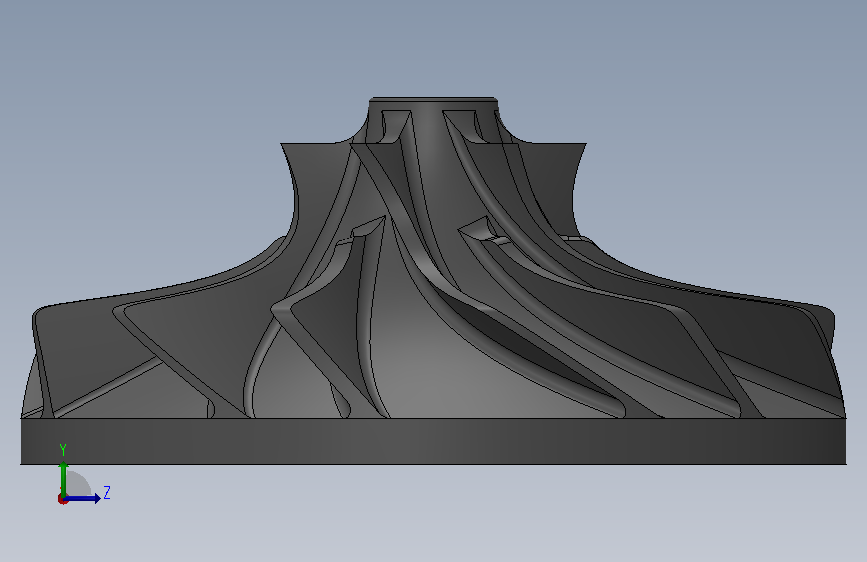Click the red origin point of triad
This screenshot has width=867, height=562.
point(62,499)
